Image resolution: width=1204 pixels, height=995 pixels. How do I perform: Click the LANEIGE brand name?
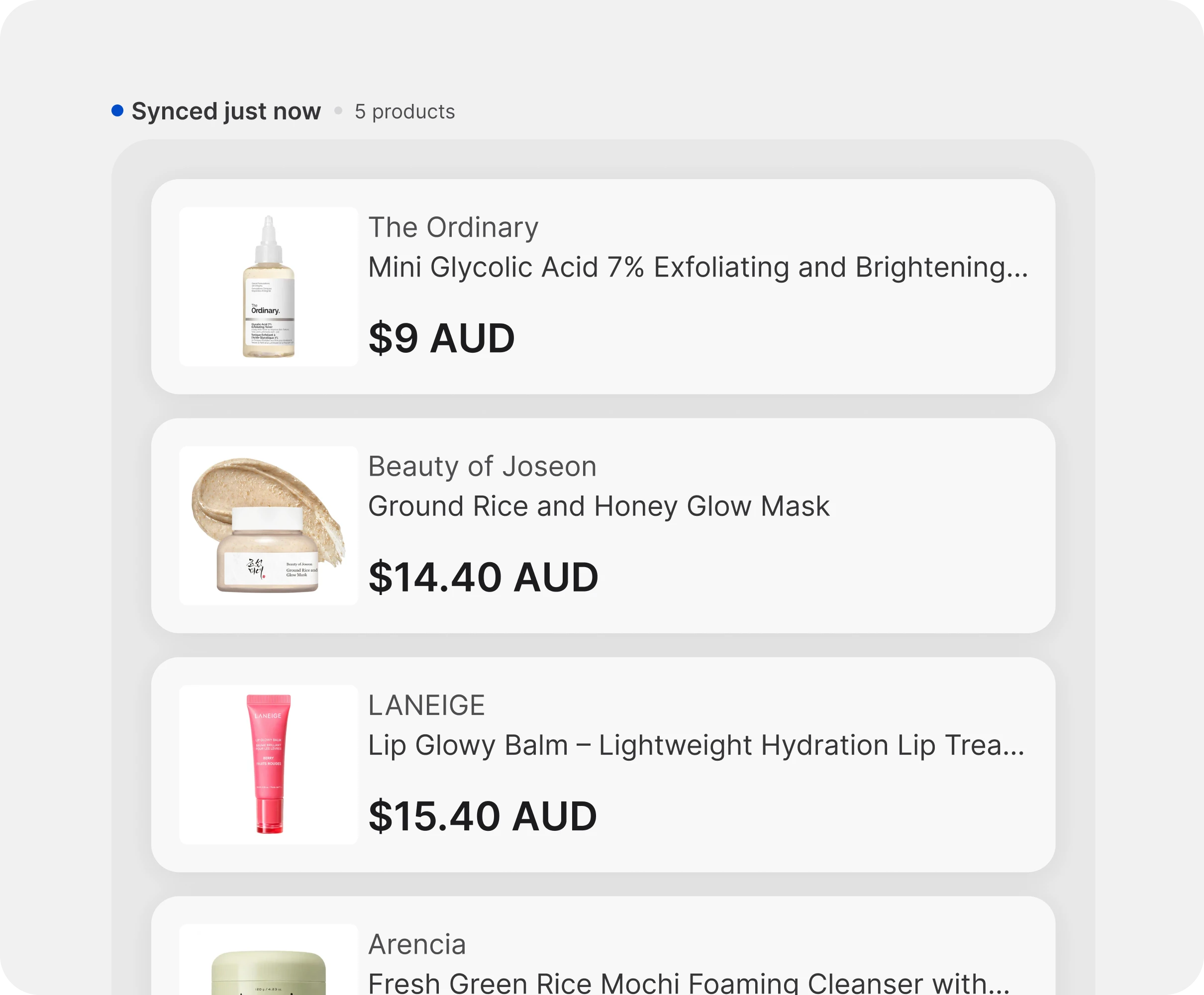pyautogui.click(x=427, y=705)
